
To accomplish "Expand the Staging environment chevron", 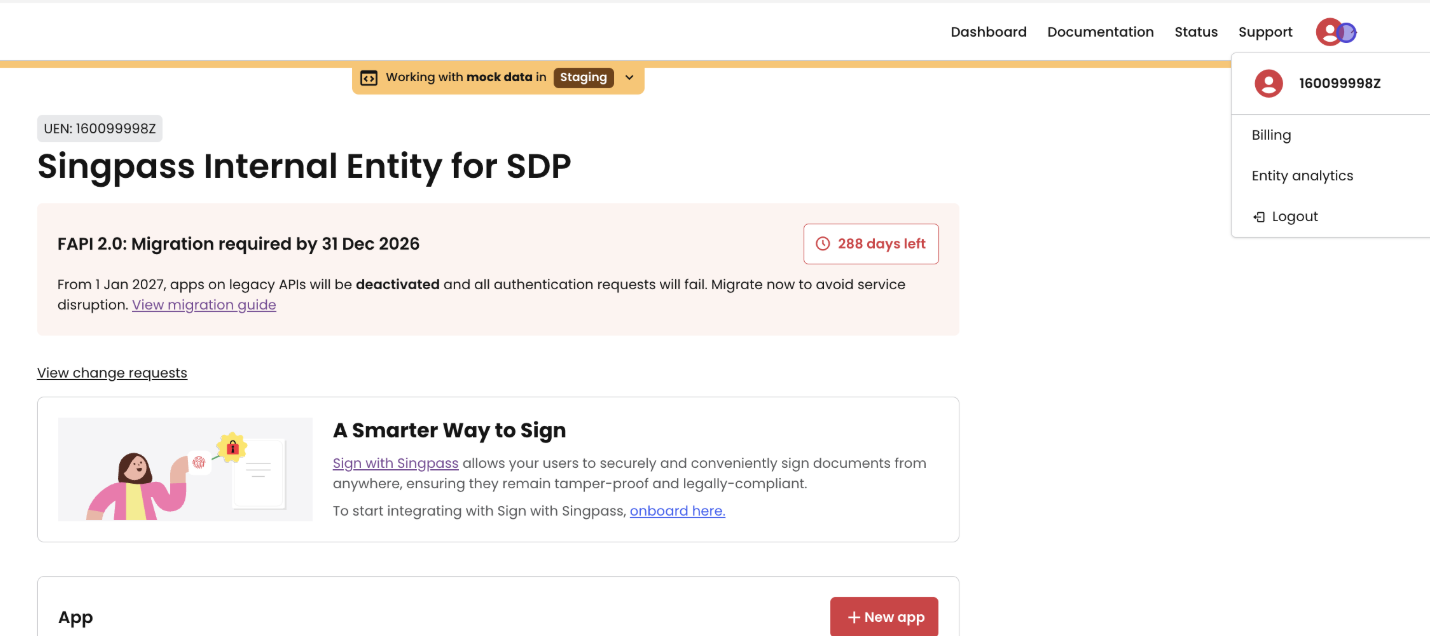I will tap(629, 77).
